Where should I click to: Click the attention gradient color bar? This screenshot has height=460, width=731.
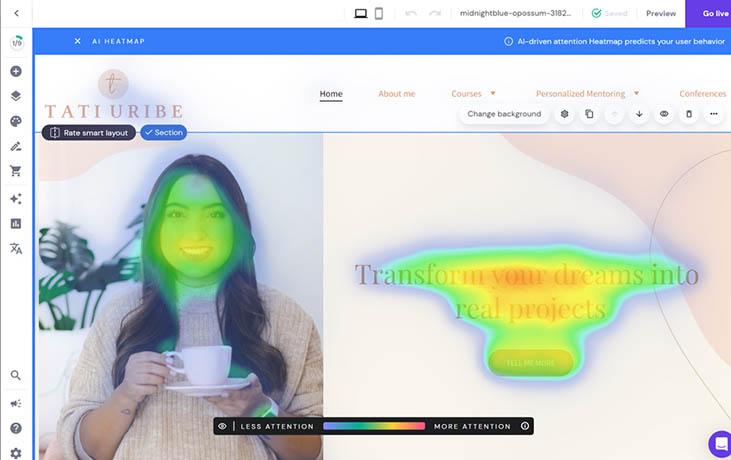point(374,426)
